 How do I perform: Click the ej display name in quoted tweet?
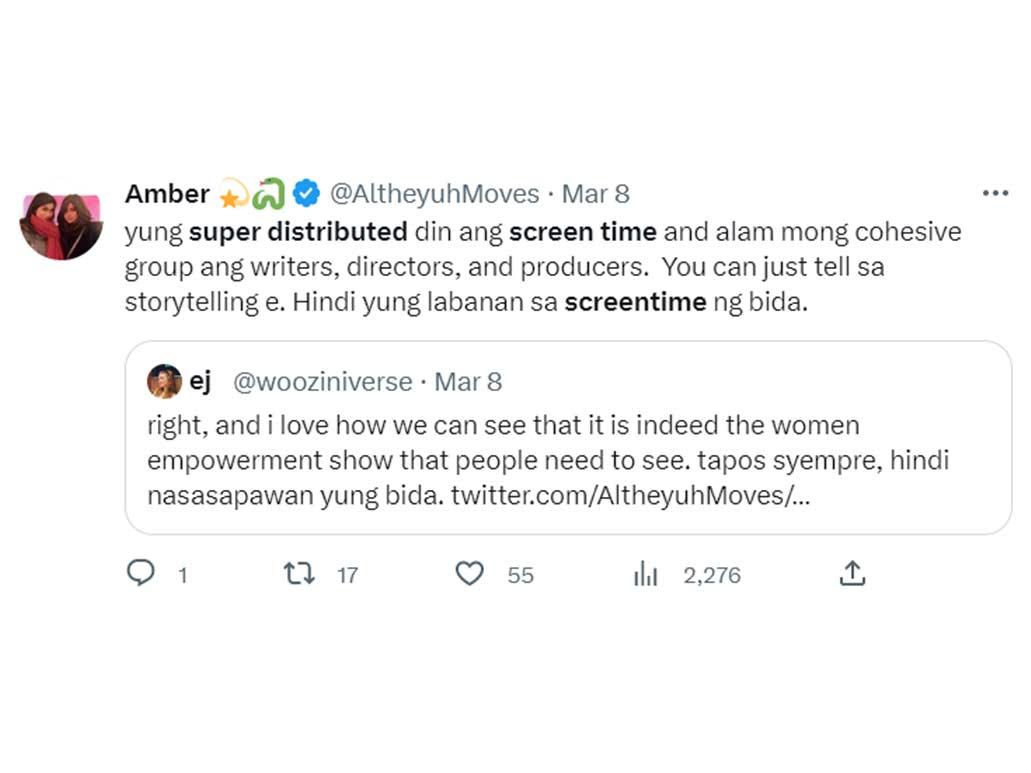pyautogui.click(x=200, y=382)
